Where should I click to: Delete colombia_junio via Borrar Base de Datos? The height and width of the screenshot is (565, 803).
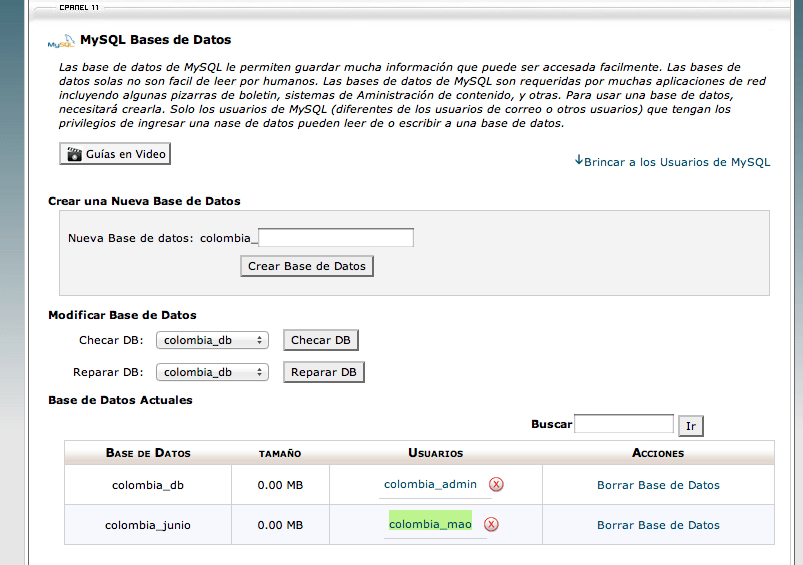[658, 525]
